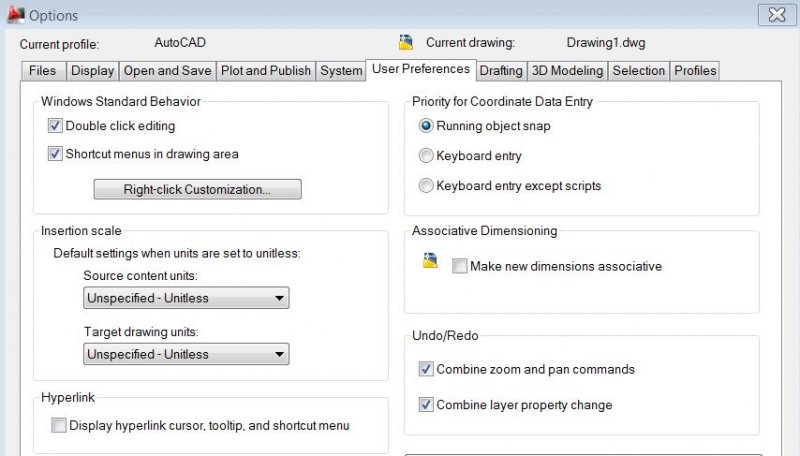Open the Plot and Publish tab
The image size is (800, 456).
coord(266,70)
